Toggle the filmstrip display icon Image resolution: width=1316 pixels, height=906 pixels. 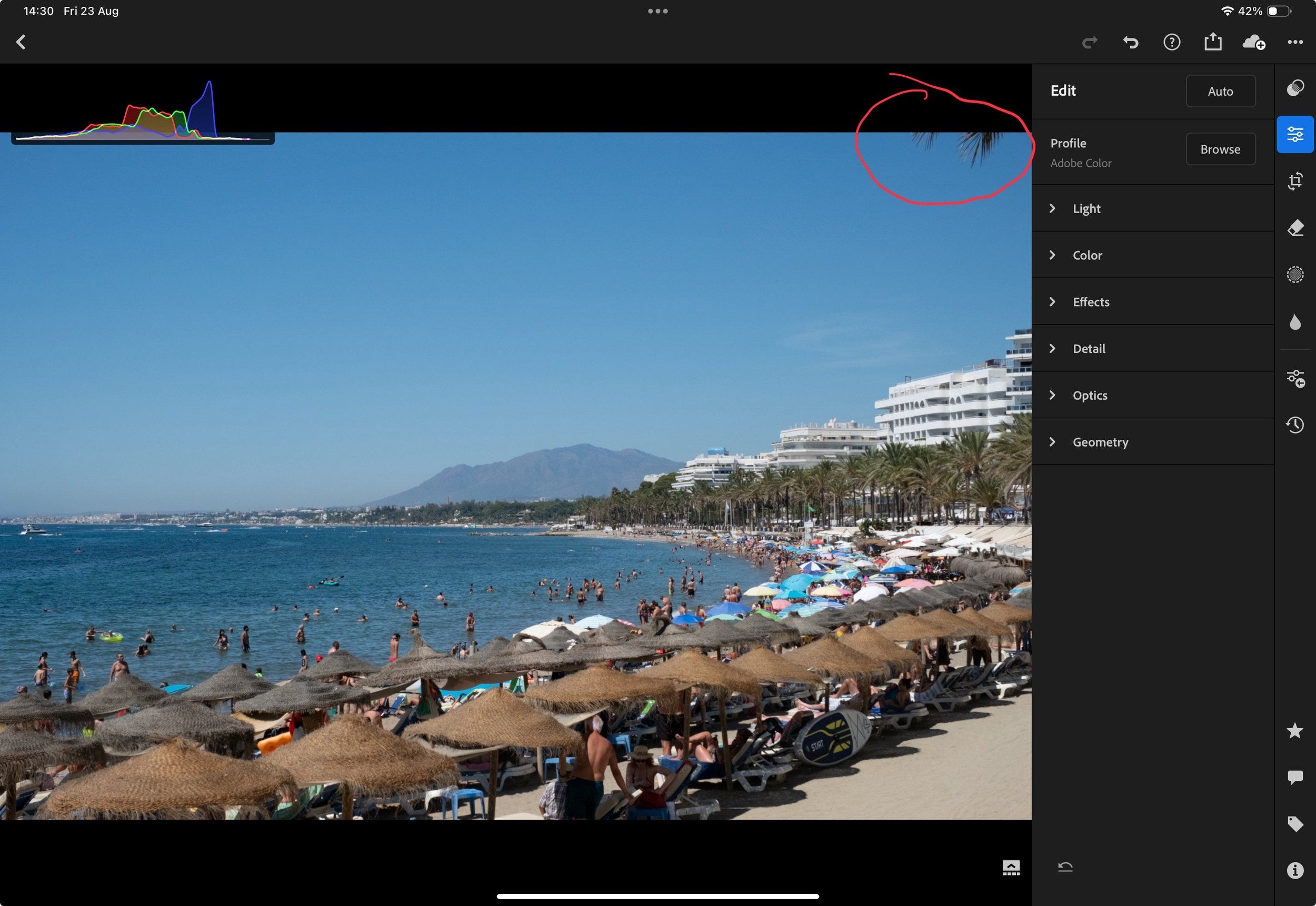point(1011,868)
